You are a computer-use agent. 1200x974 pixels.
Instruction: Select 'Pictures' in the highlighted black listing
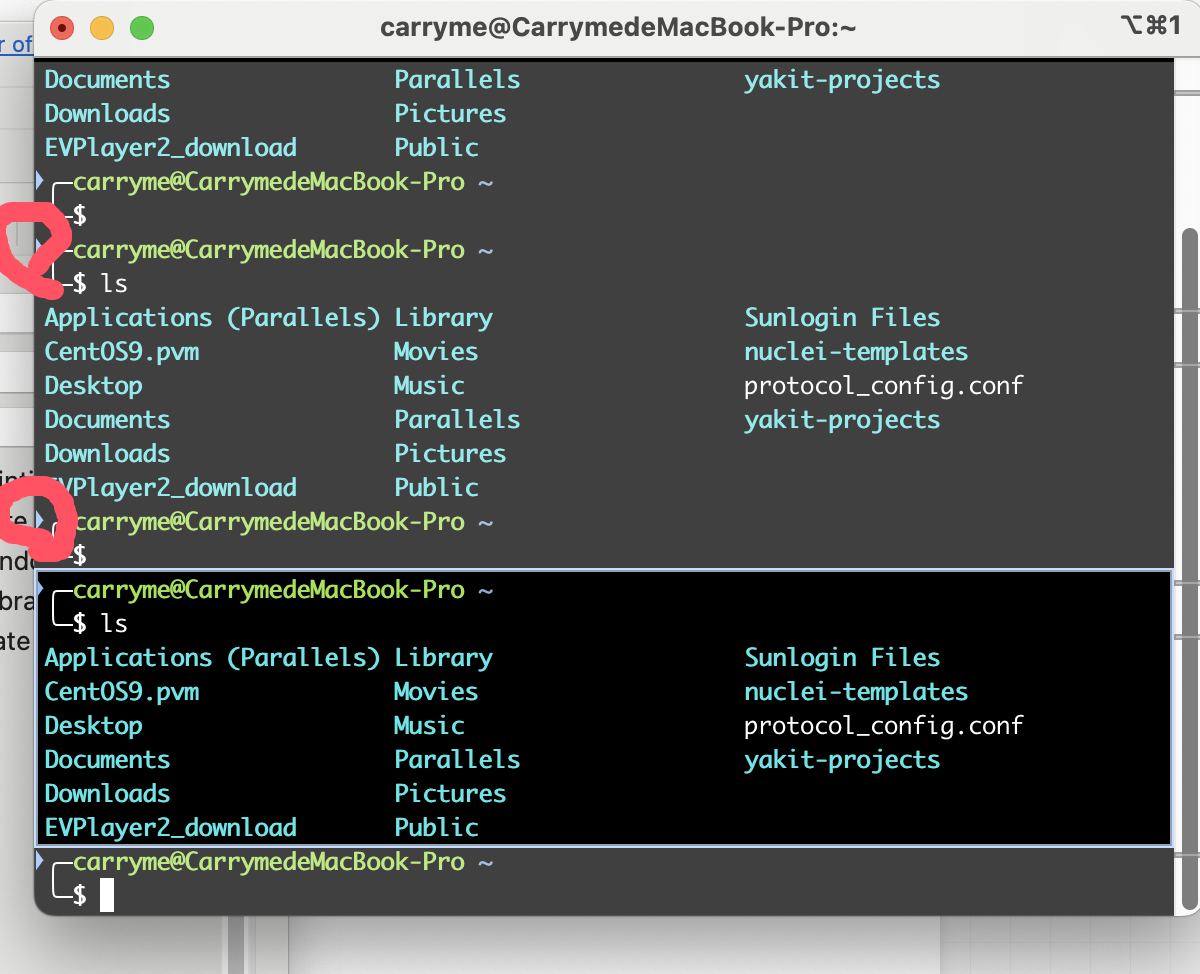click(450, 794)
